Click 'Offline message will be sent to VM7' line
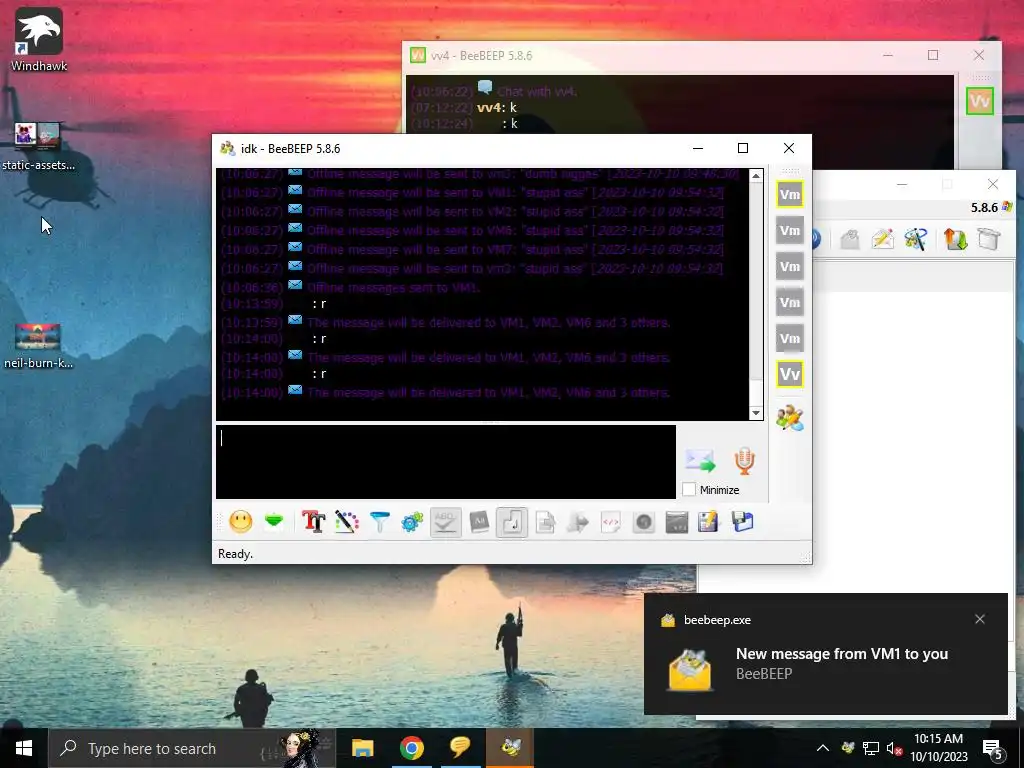Viewport: 1024px width, 768px height. coord(515,249)
